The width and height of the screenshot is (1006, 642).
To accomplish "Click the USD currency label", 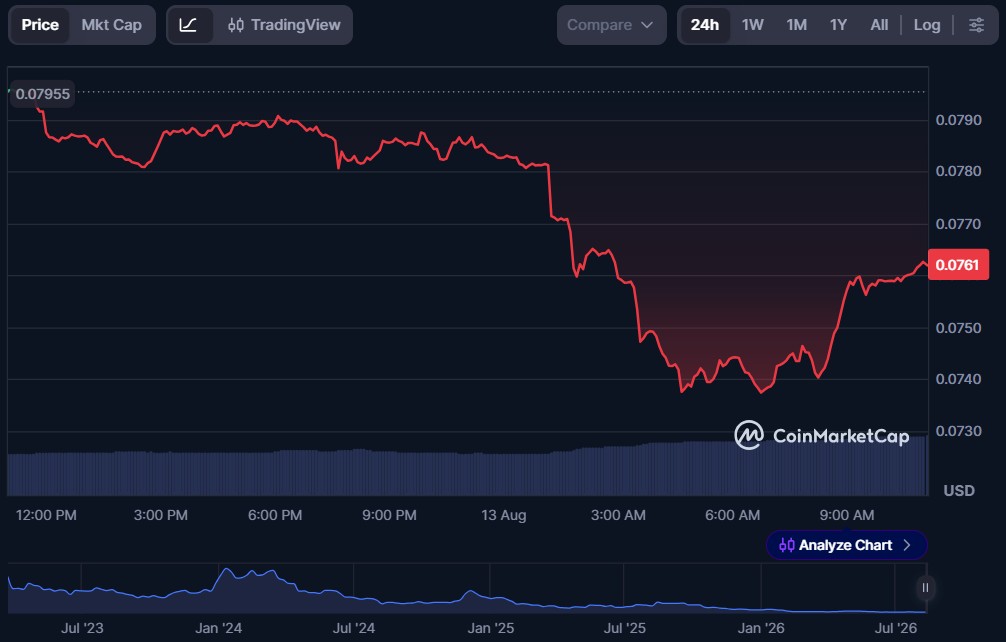I will point(959,491).
